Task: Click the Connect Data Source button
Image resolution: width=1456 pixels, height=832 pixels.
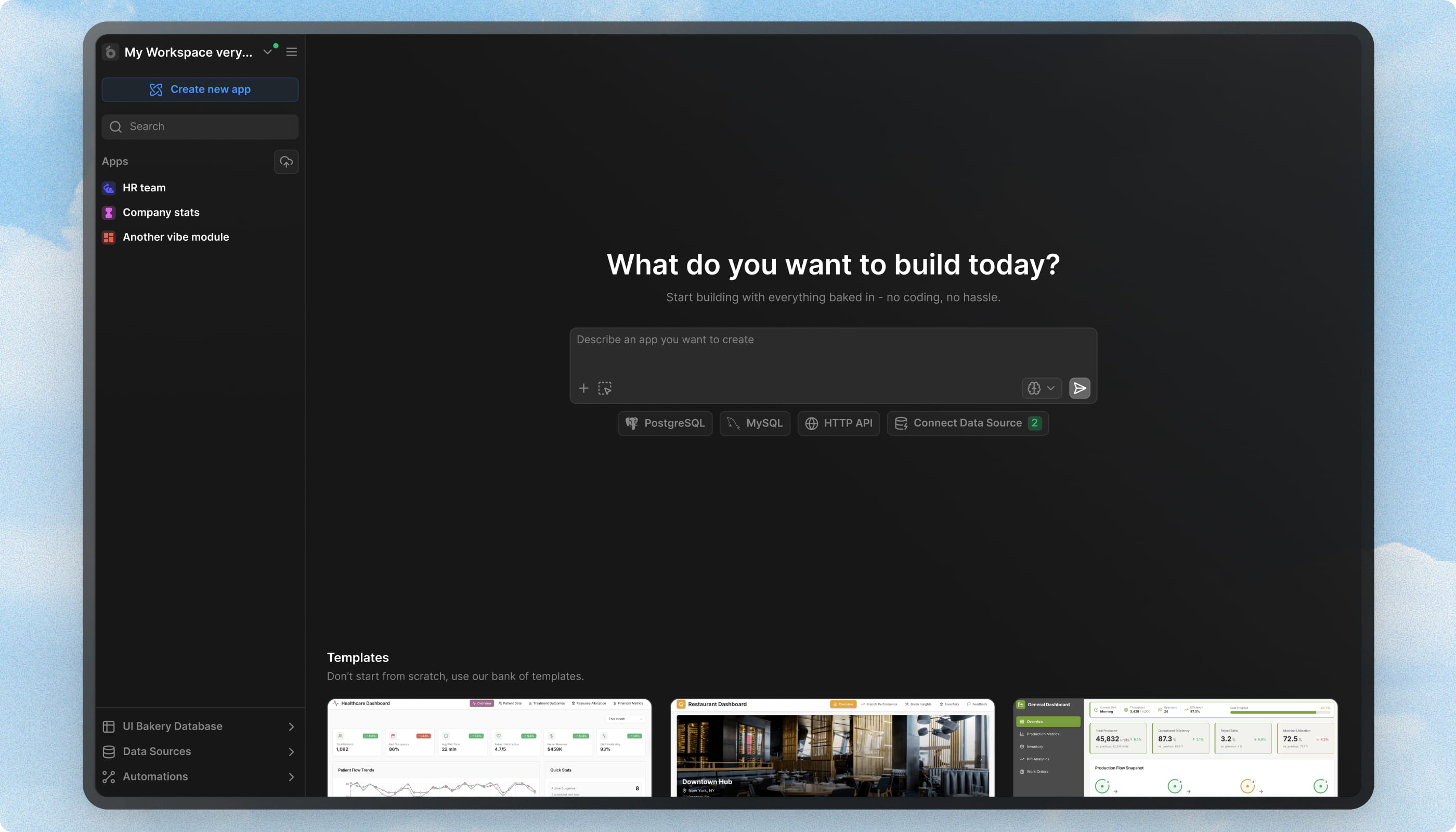Action: 967,423
